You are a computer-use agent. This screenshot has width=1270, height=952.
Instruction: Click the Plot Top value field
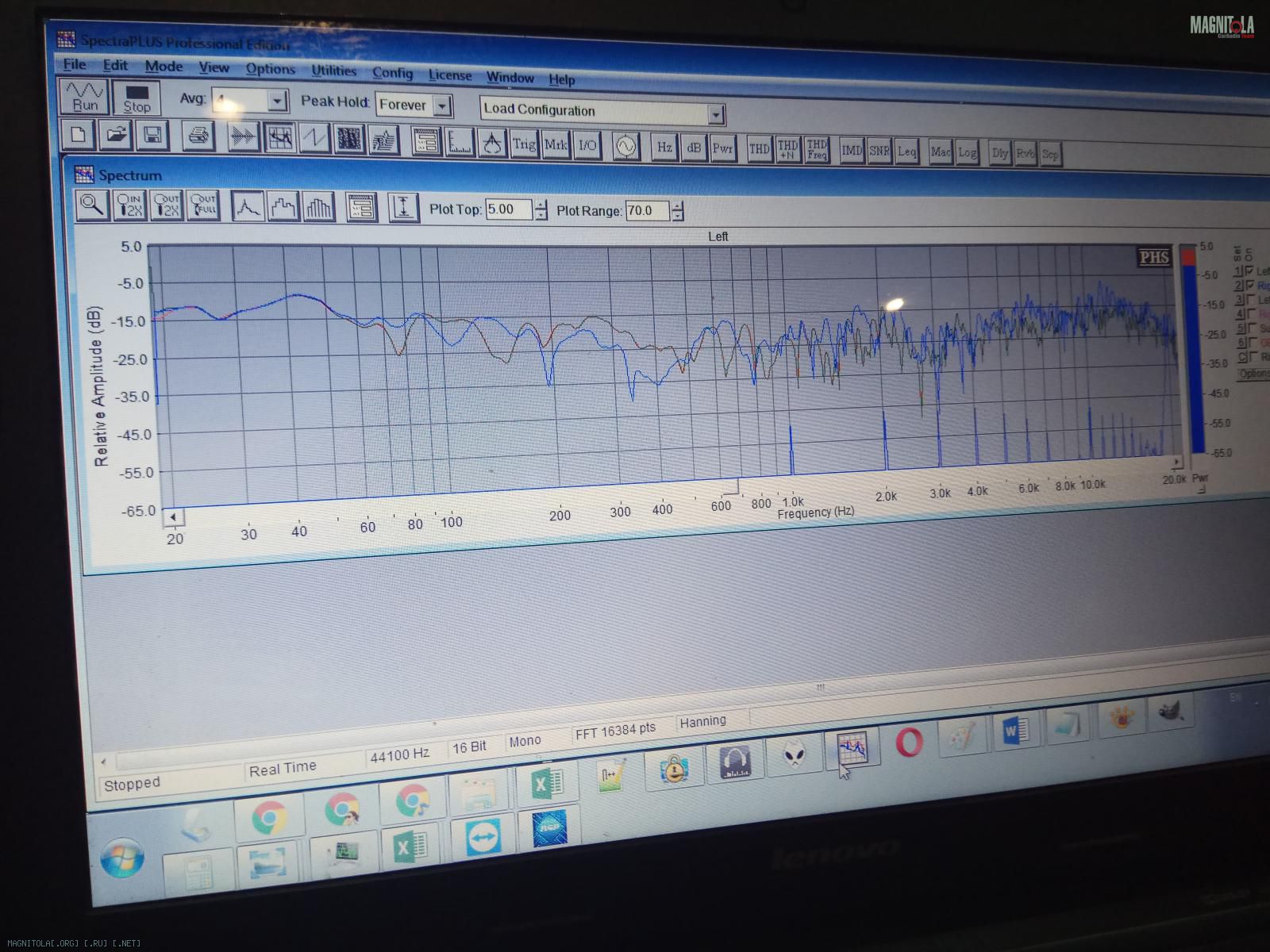[508, 210]
